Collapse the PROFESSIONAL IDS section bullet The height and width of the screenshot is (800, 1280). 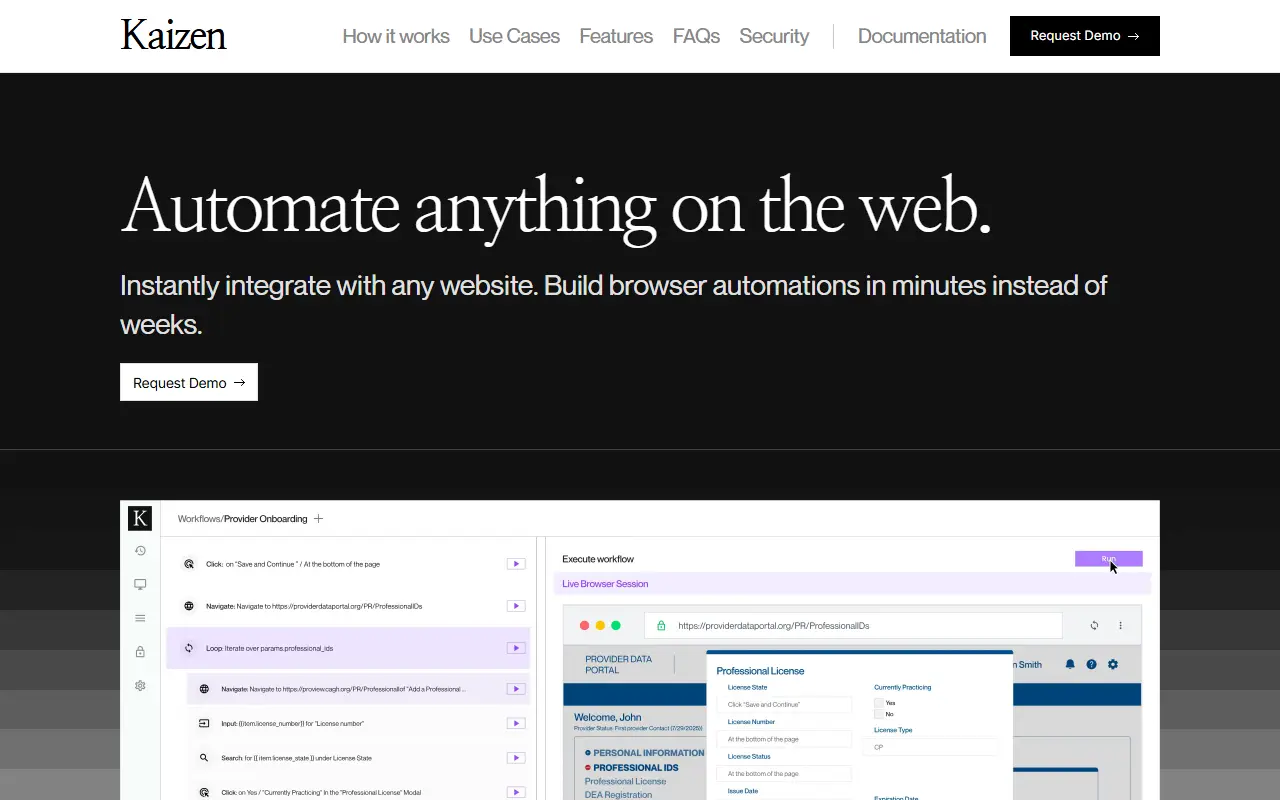coord(588,768)
